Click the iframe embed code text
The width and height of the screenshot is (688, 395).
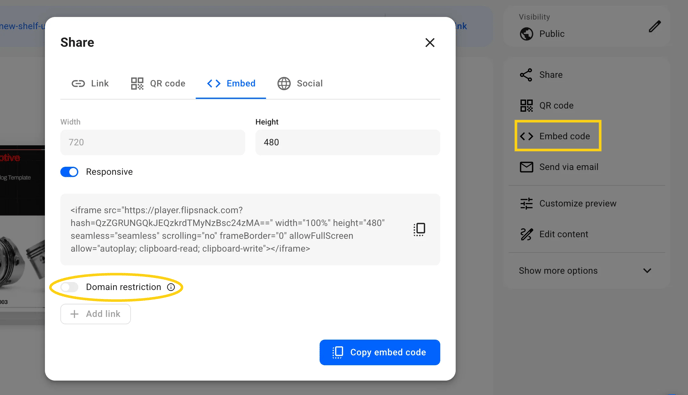[x=227, y=229]
